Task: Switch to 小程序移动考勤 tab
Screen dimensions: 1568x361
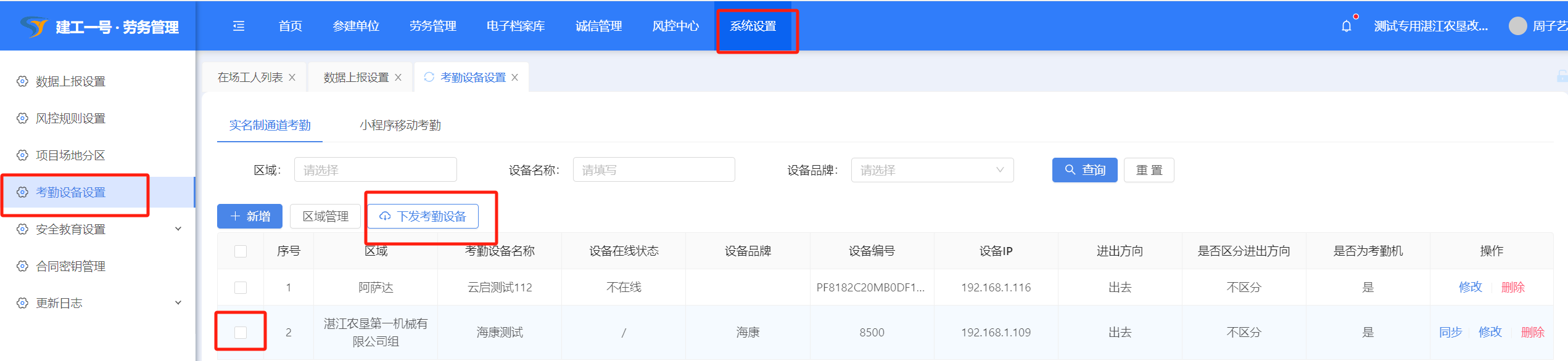Action: (x=400, y=126)
